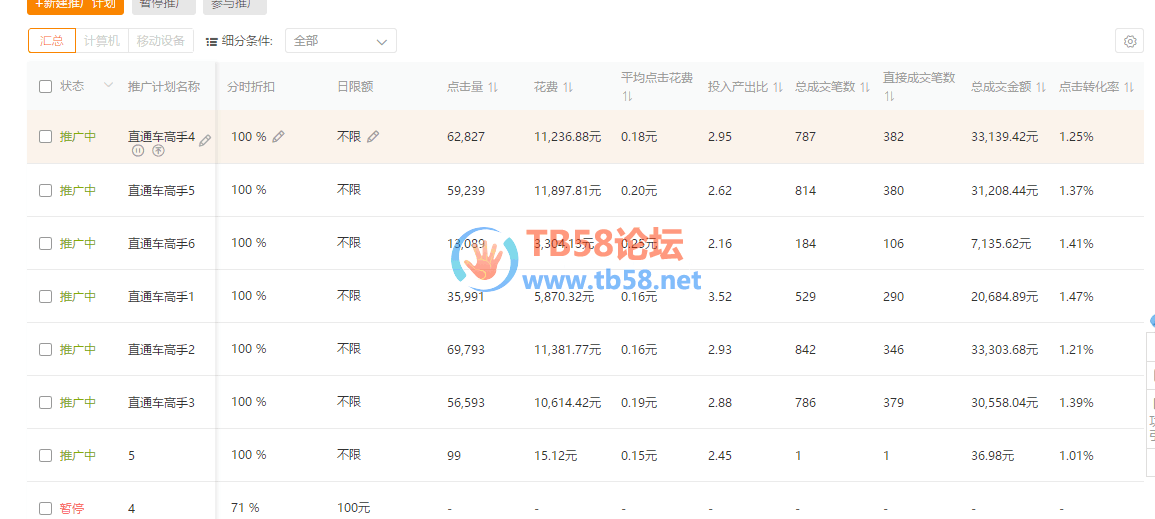Sort by 点击量 using its sort icon

coord(493,88)
